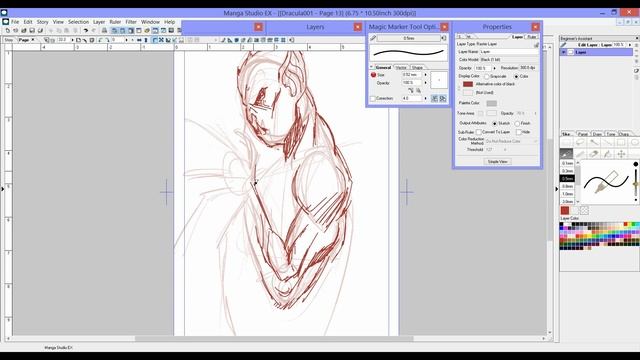This screenshot has height=360, width=640.
Task: Open the Color Reduction Method dropdown
Action: coord(511,141)
